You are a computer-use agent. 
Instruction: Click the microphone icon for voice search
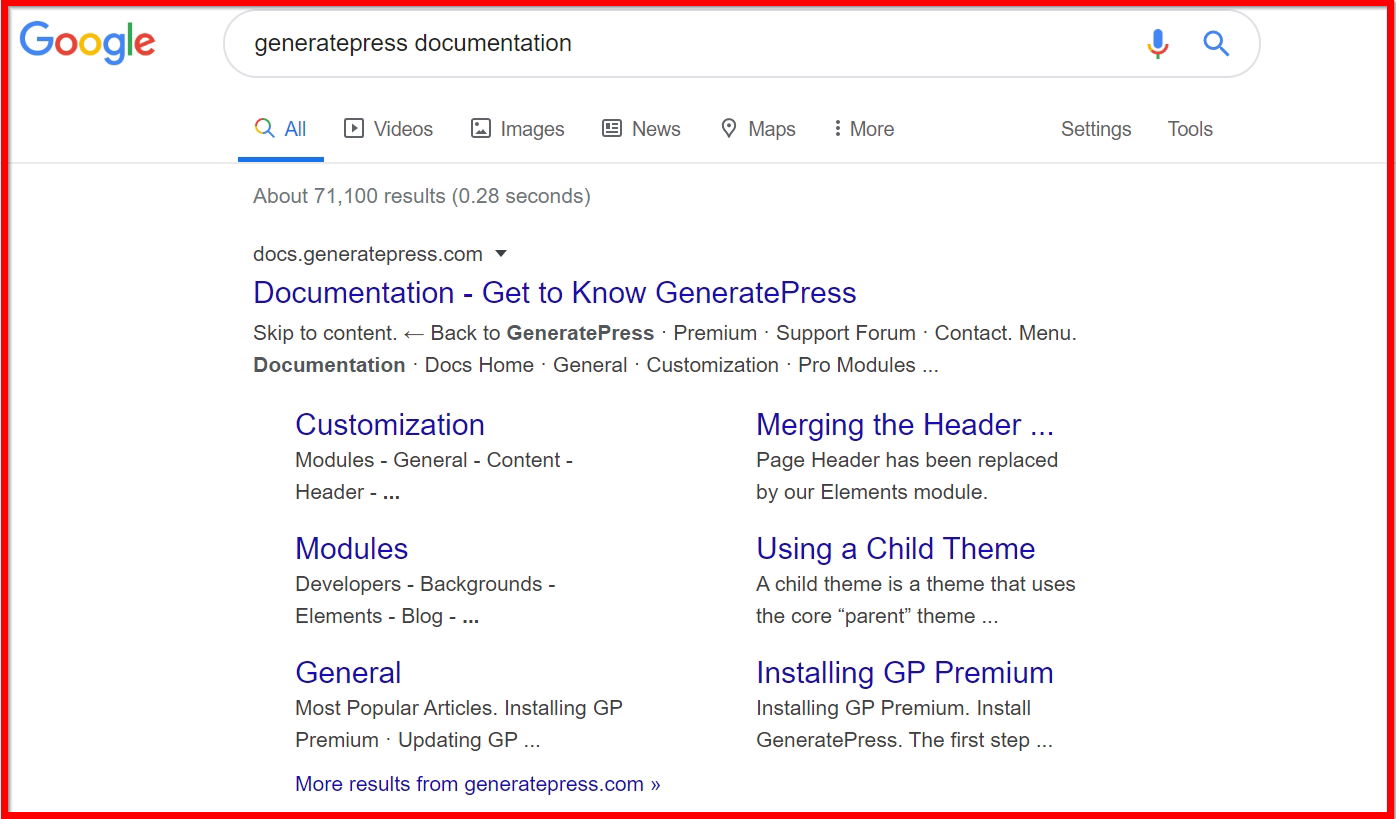pyautogui.click(x=1157, y=43)
